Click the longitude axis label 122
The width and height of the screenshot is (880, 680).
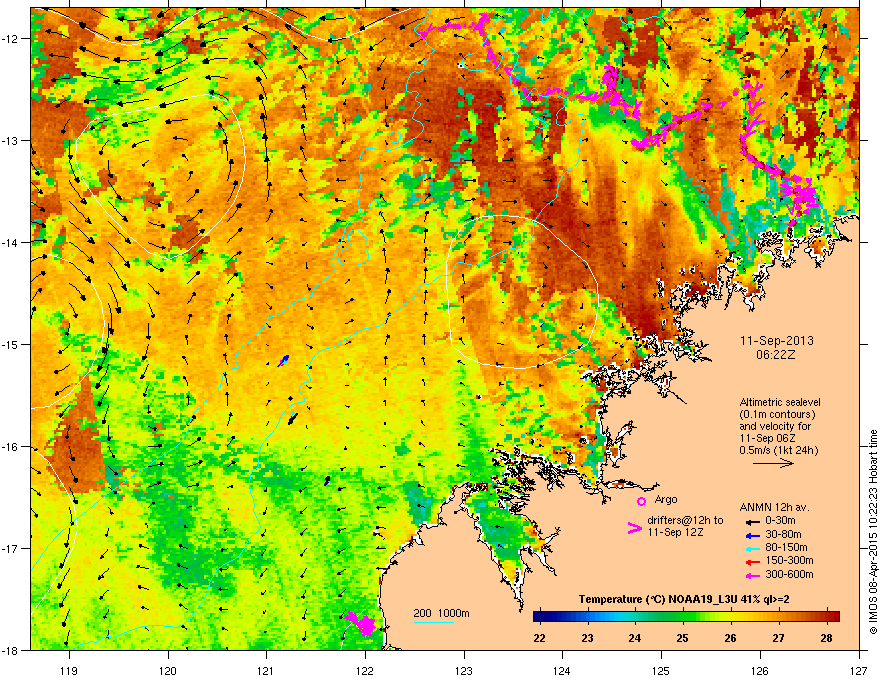(365, 670)
